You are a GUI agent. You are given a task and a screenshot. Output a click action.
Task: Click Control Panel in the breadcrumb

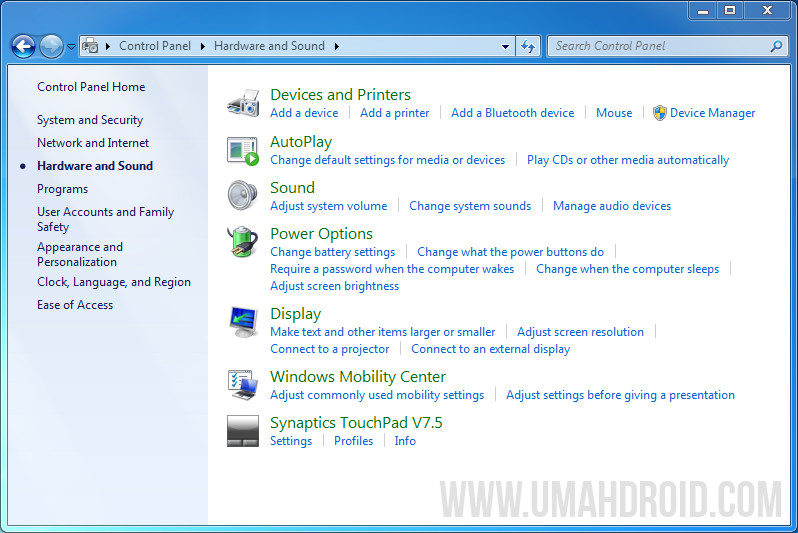tap(155, 46)
